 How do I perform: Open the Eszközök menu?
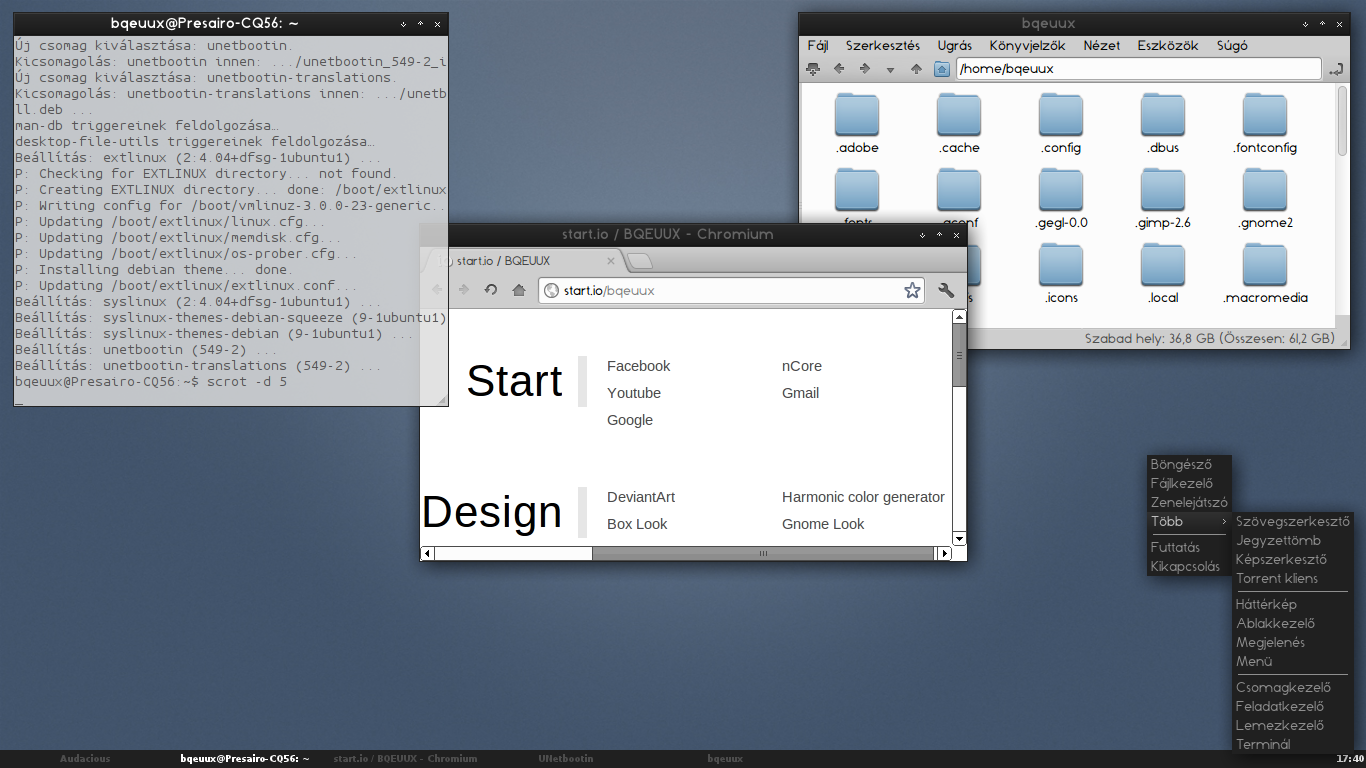point(1168,45)
